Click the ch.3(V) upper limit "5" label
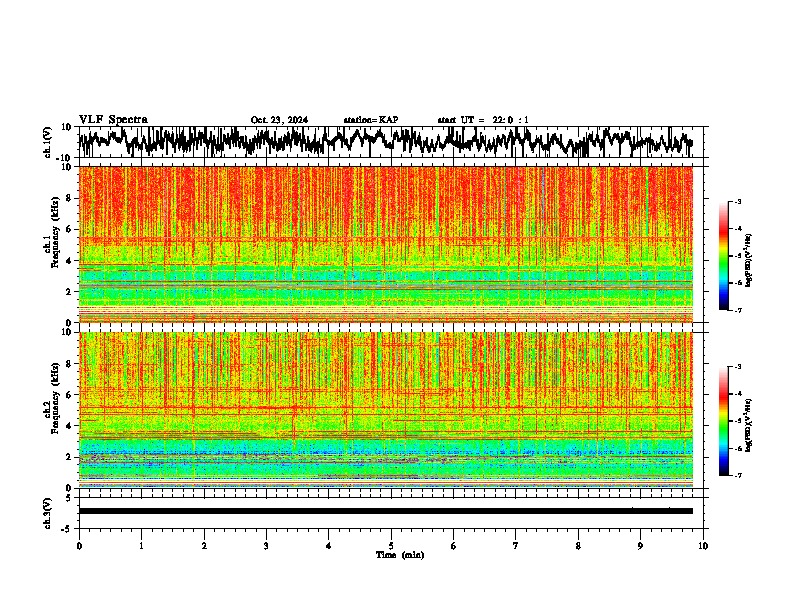This screenshot has width=792, height=612. (69, 498)
